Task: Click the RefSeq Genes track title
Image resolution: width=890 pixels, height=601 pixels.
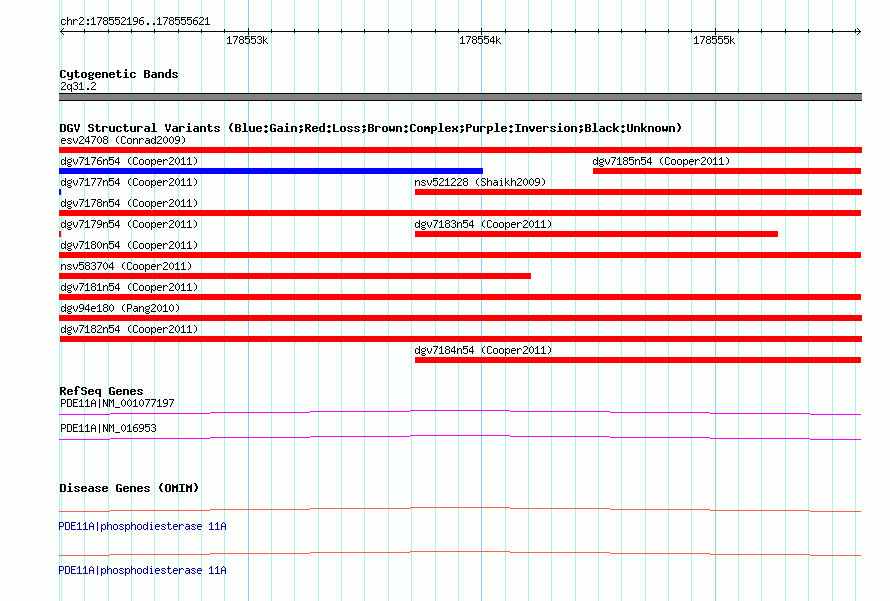Action: click(x=101, y=391)
